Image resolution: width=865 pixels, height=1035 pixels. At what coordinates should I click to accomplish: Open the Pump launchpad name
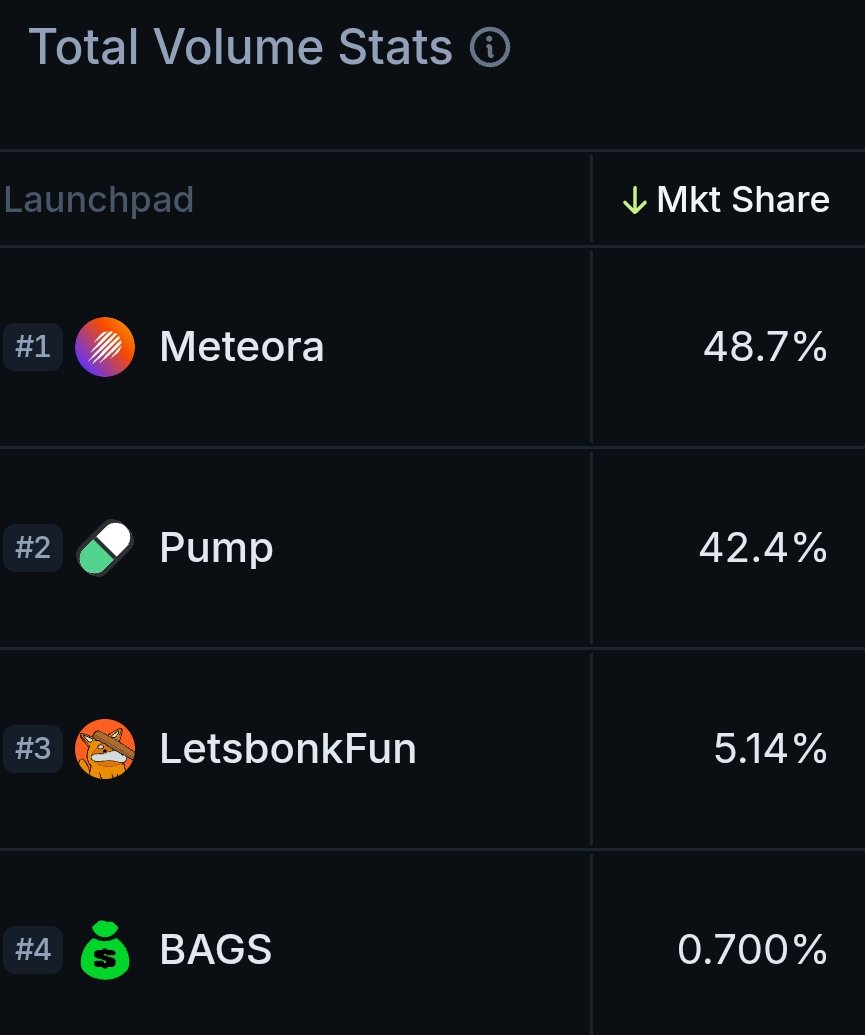(216, 549)
